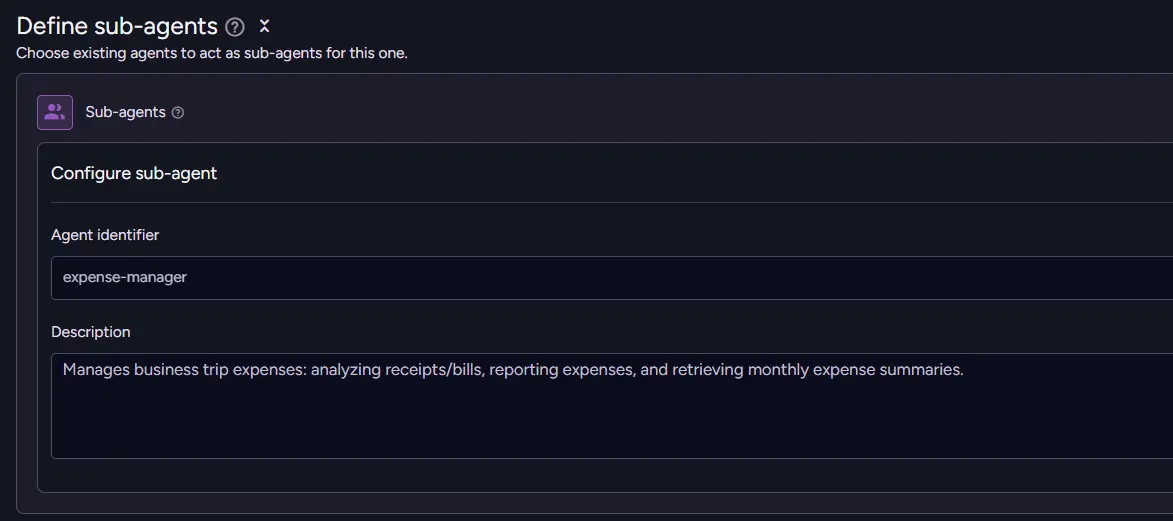Click the Sub-agents section label
The width and height of the screenshot is (1173, 521).
coord(125,112)
